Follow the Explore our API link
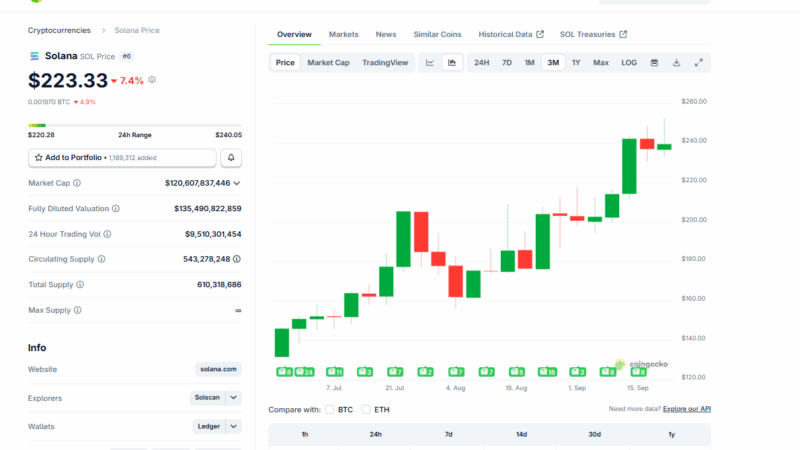800x450 pixels. (x=687, y=409)
